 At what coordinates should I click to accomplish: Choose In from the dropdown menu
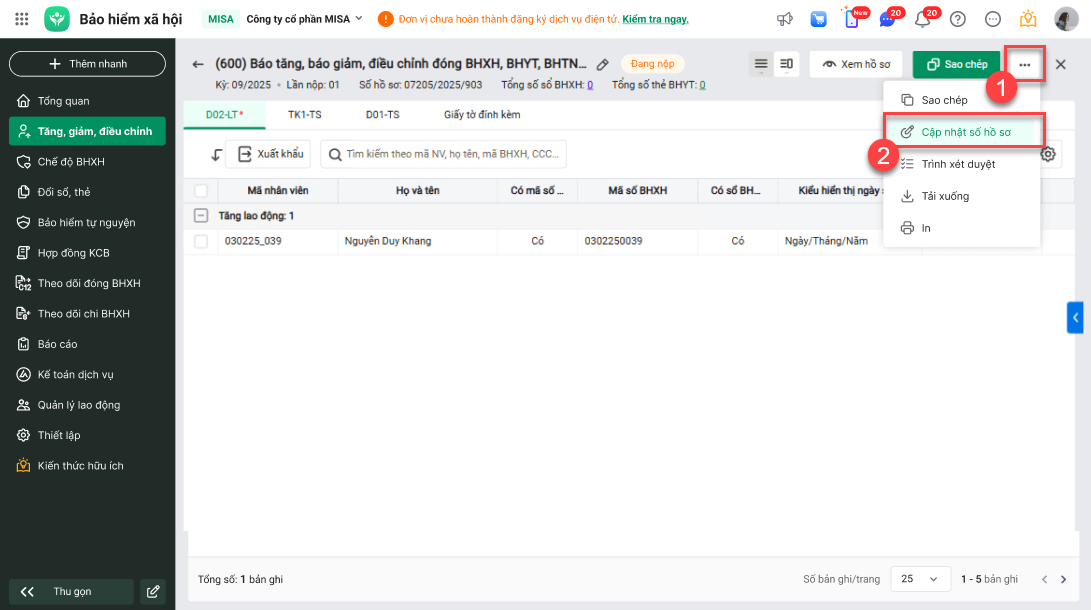point(962,228)
